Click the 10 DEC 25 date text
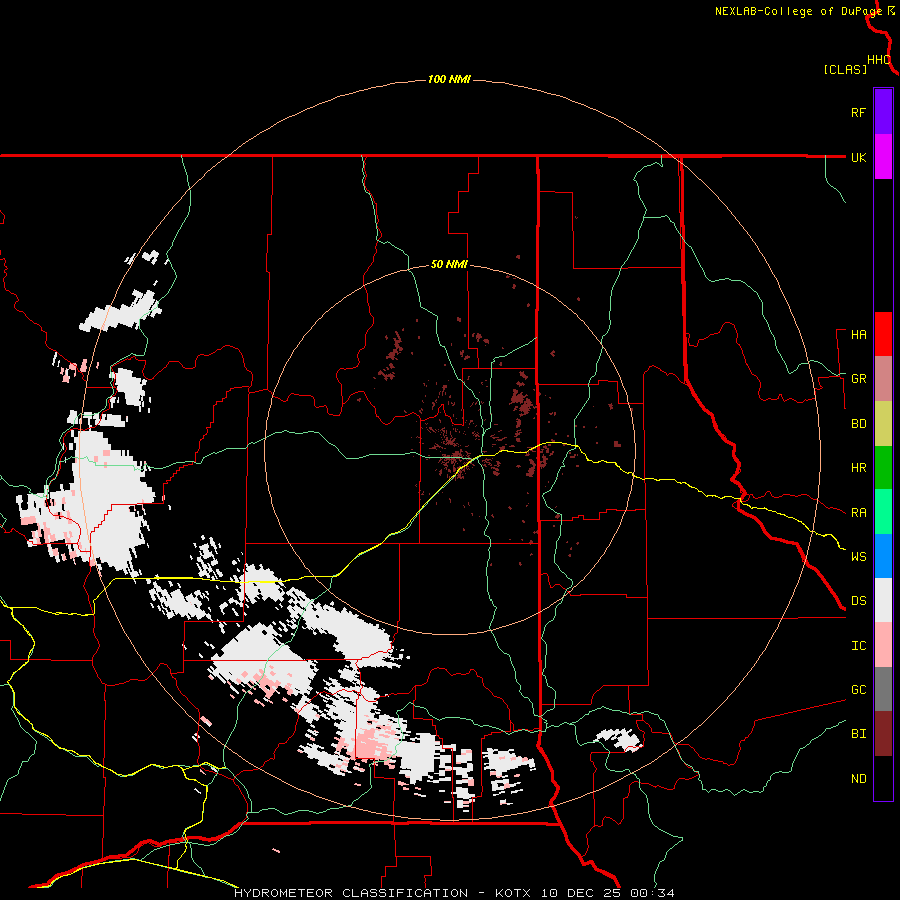This screenshot has width=900, height=900. click(x=580, y=893)
